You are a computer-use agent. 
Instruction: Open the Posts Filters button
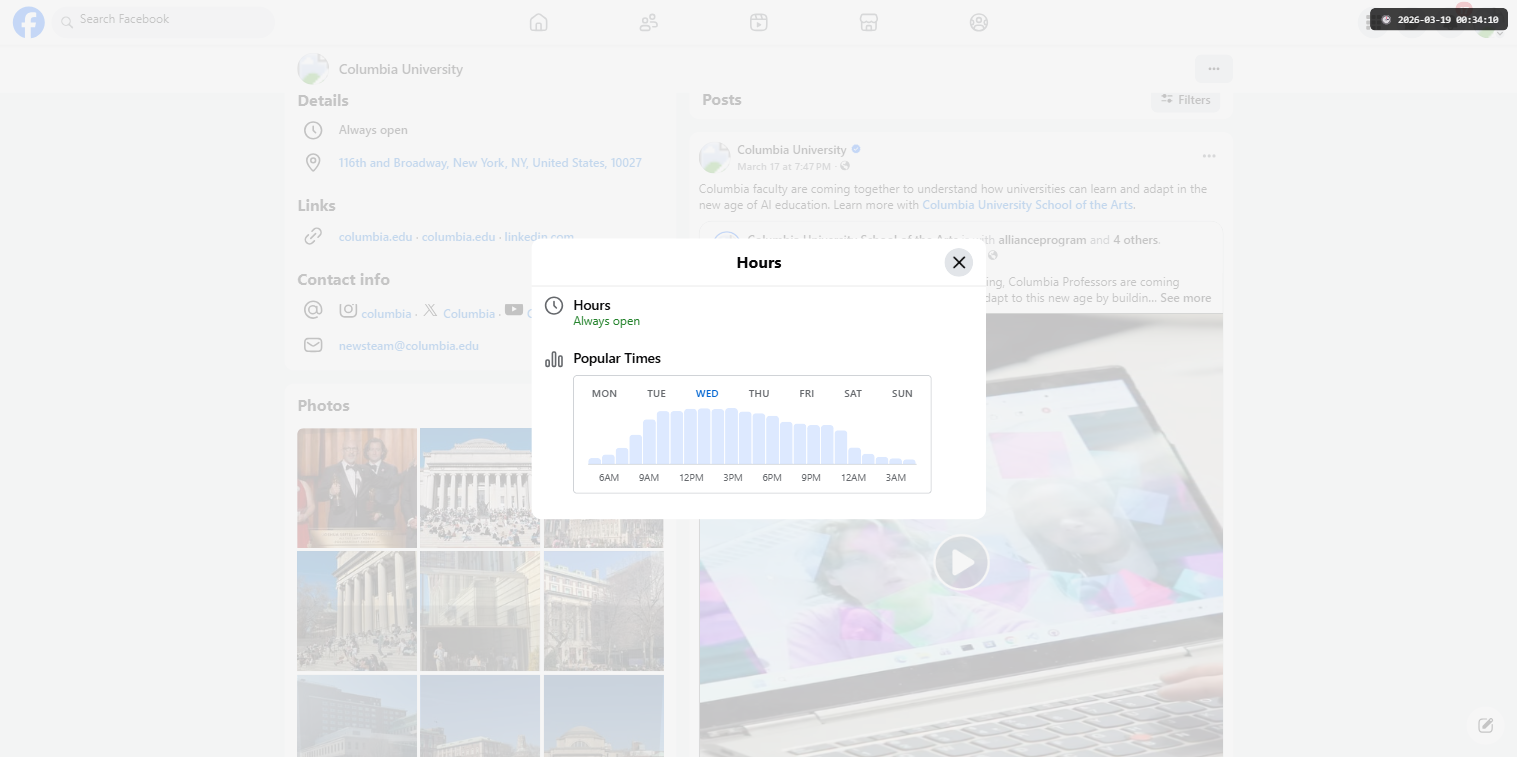tap(1186, 100)
